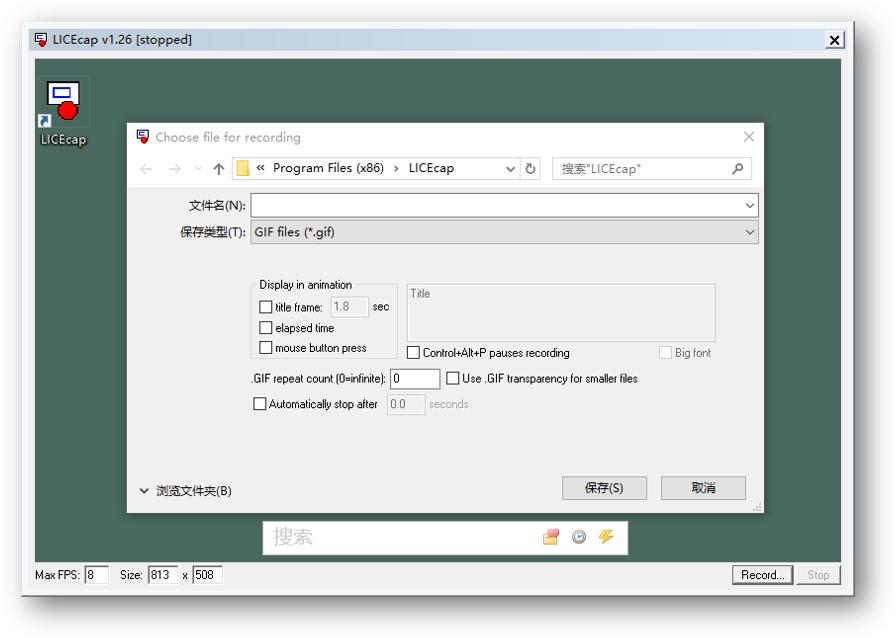Open recent locations chevron beside forward arrow

tap(198, 169)
